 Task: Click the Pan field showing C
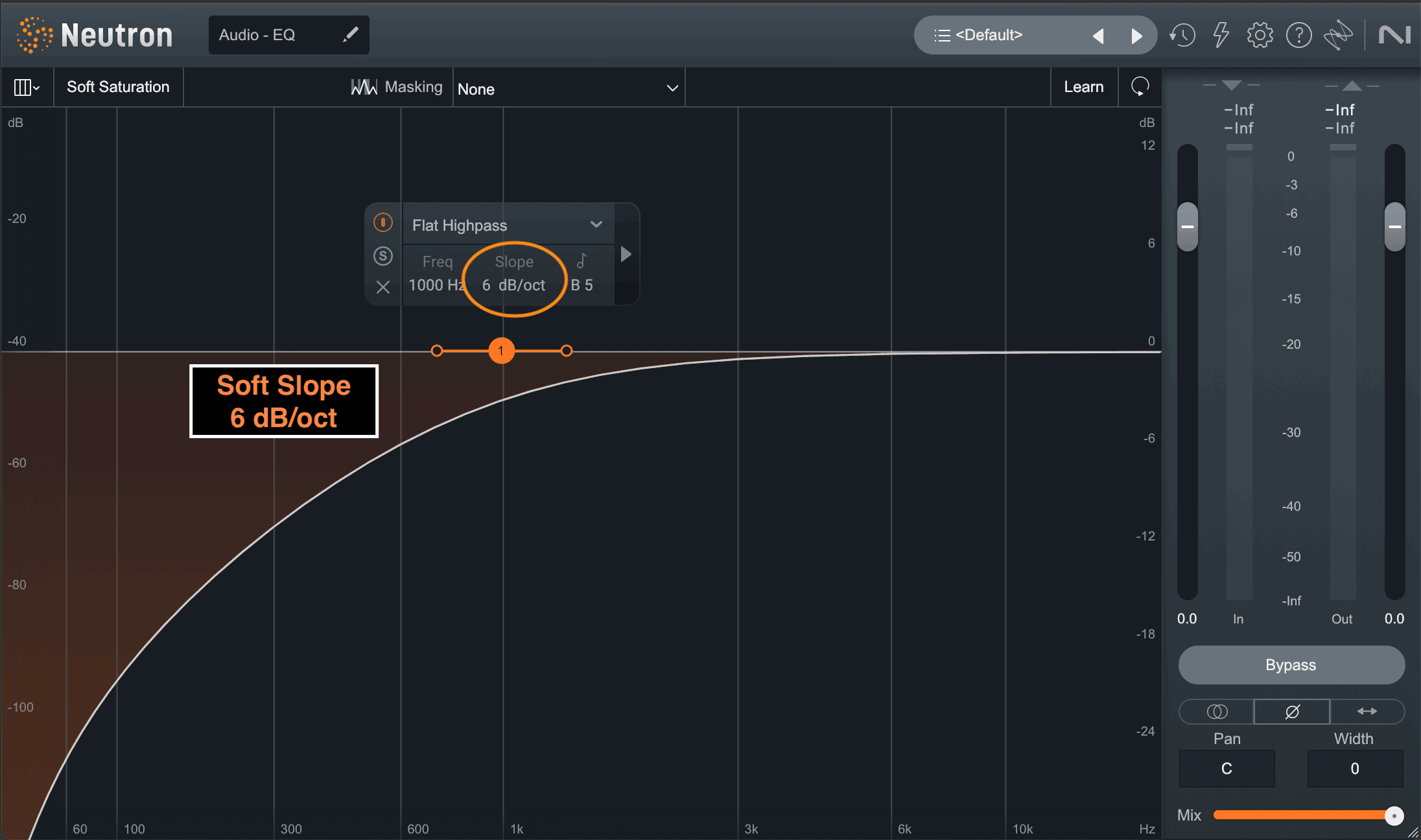1227,769
